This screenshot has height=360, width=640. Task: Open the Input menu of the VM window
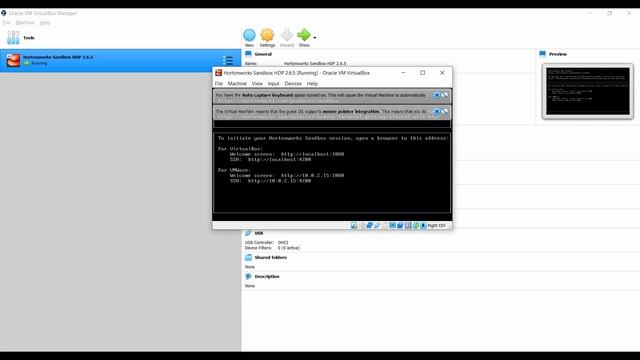(x=273, y=84)
